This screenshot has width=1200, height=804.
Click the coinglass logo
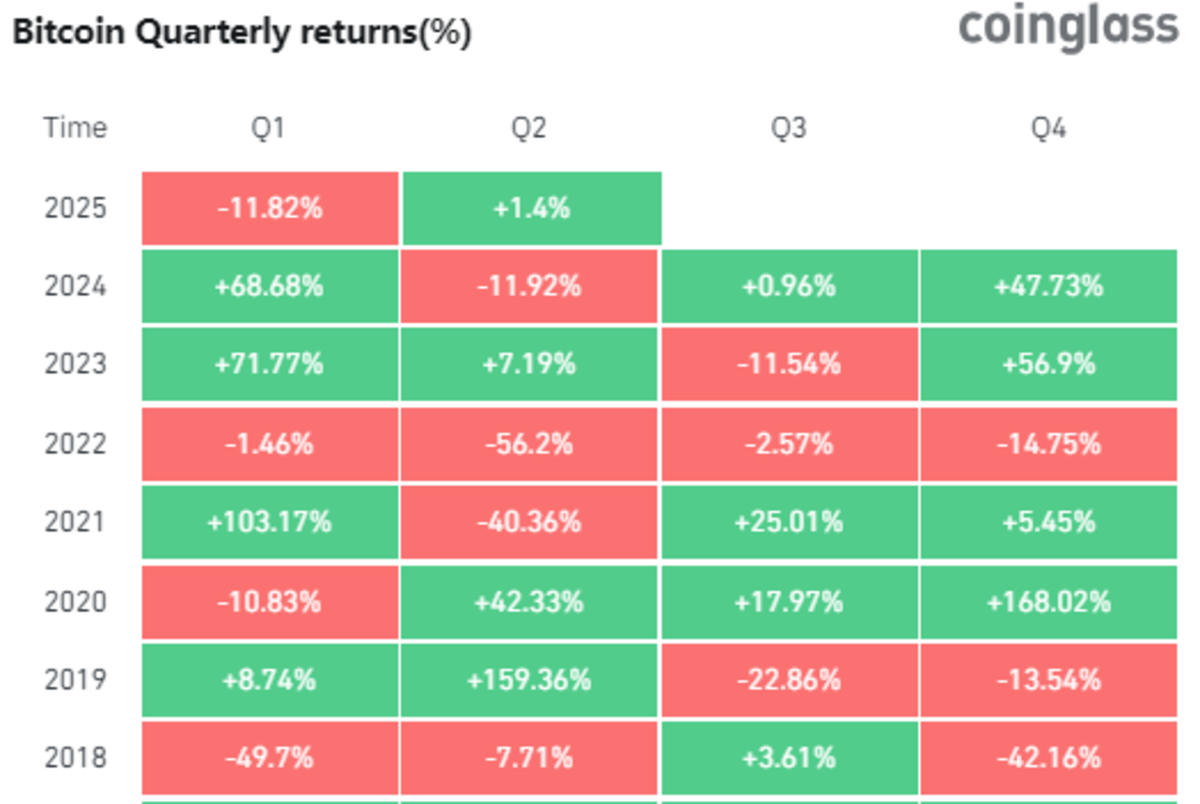tap(1068, 27)
